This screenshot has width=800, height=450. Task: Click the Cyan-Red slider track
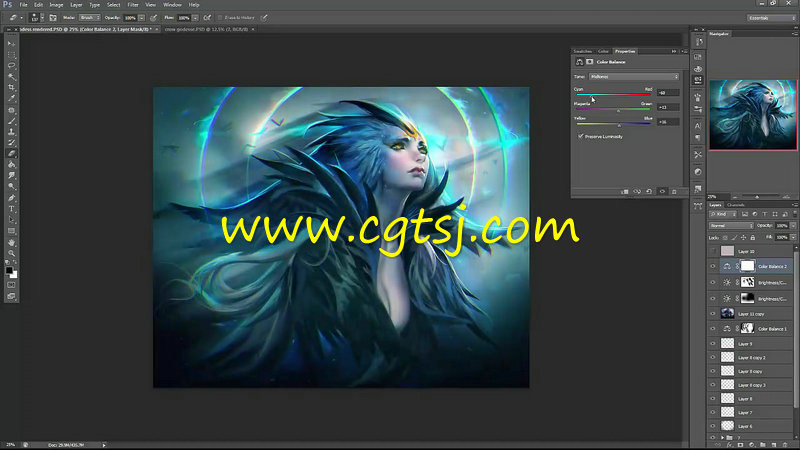coord(613,94)
